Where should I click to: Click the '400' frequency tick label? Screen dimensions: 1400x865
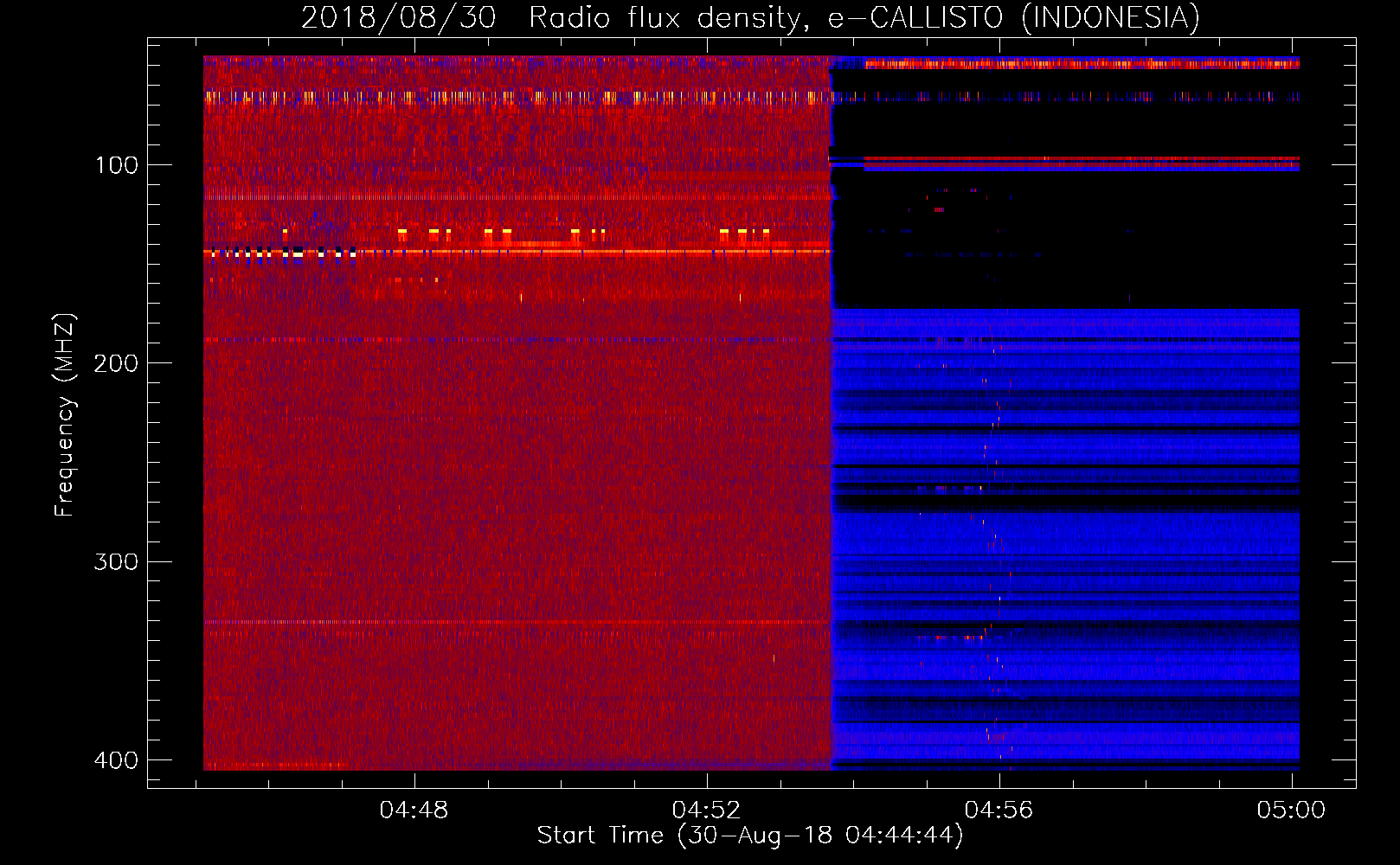tap(116, 760)
